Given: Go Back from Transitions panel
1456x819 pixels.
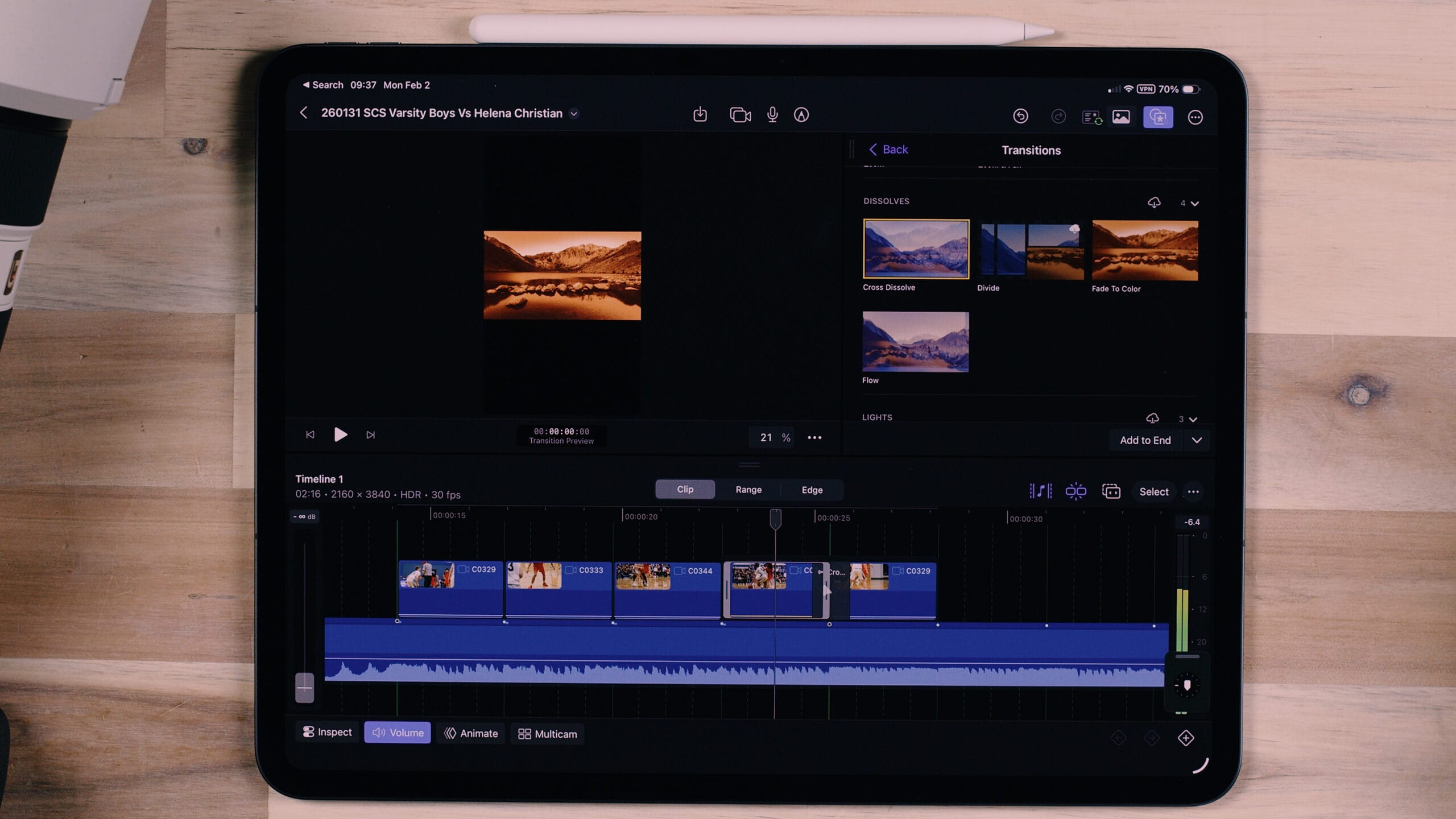Looking at the screenshot, I should click(x=888, y=150).
